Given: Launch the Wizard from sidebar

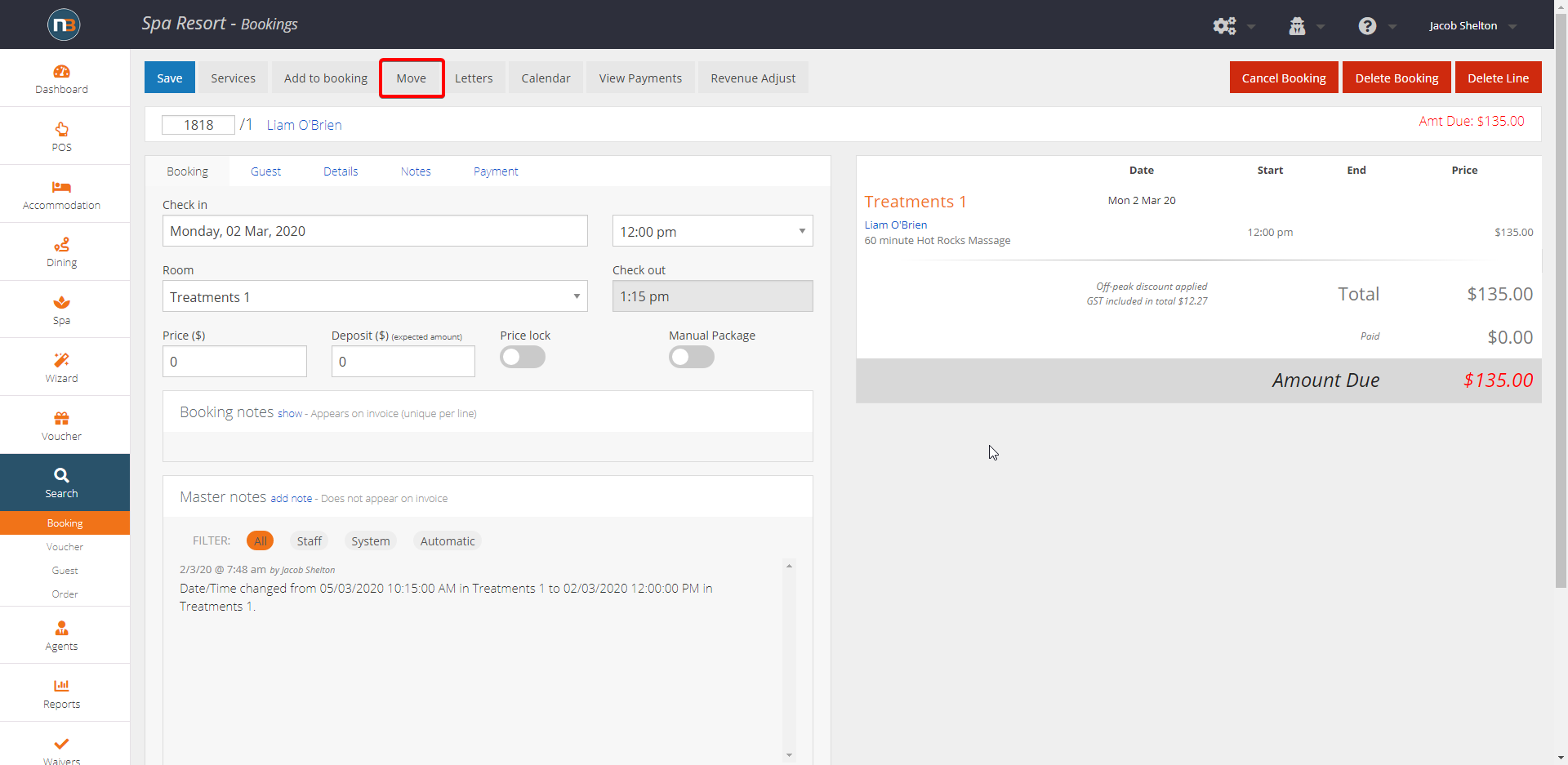Looking at the screenshot, I should [x=61, y=368].
